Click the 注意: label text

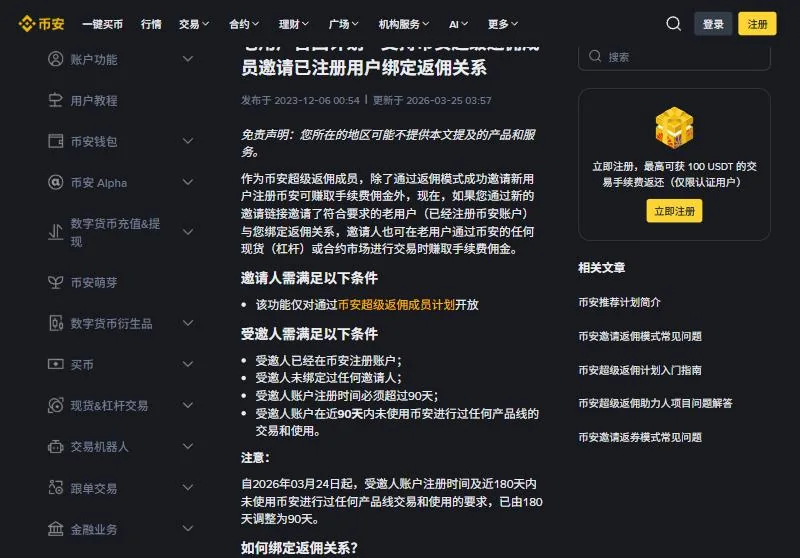click(255, 458)
